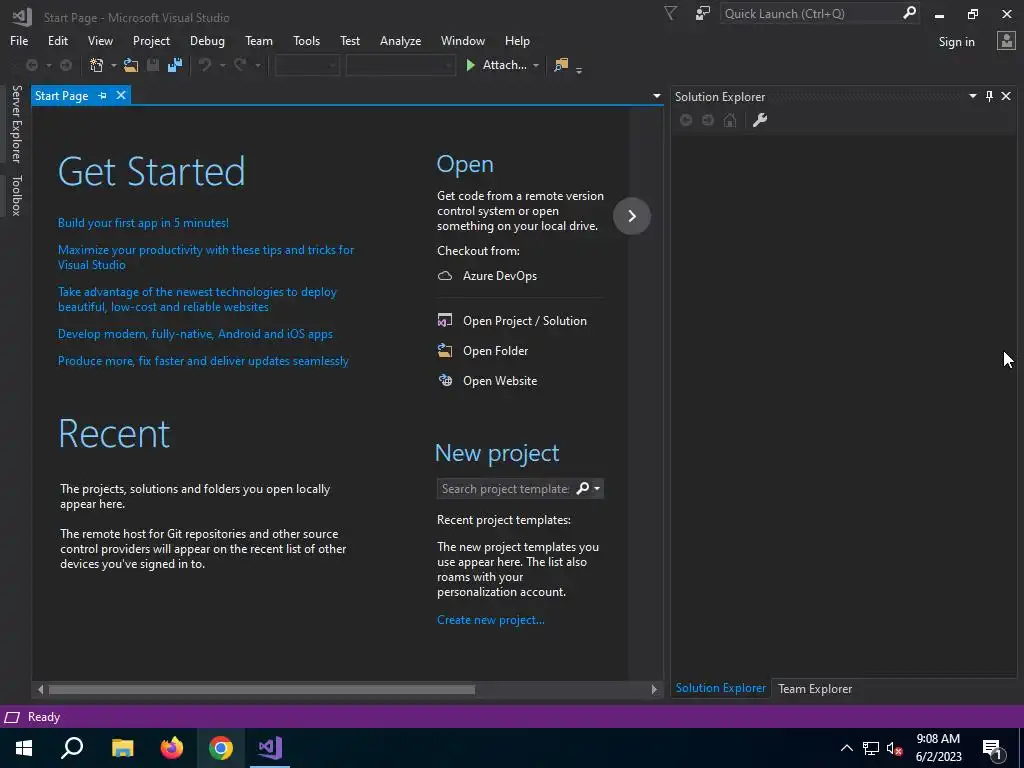
Task: Click the Find in Files toolbar icon
Action: click(561, 65)
